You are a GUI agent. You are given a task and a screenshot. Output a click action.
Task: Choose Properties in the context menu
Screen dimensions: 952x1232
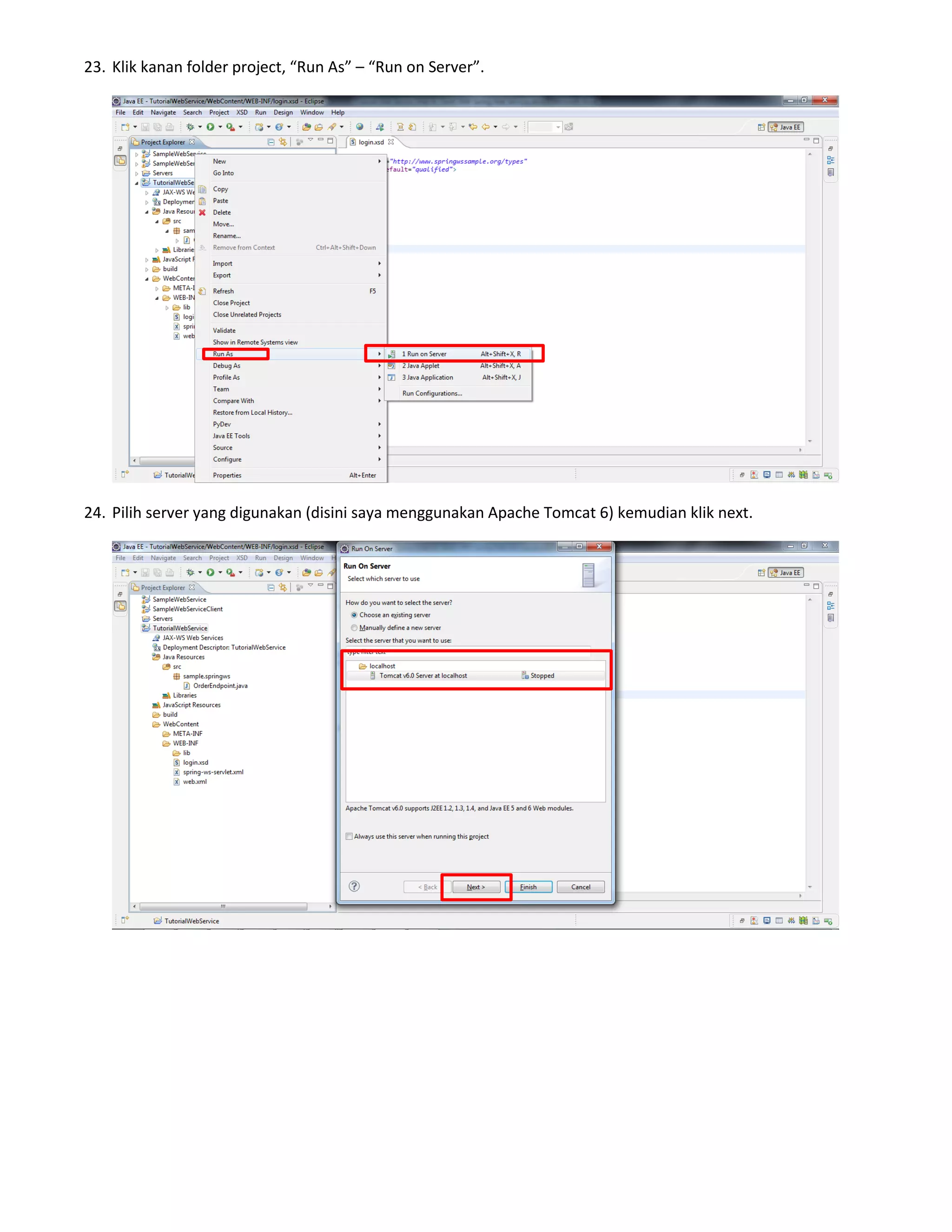(291, 476)
